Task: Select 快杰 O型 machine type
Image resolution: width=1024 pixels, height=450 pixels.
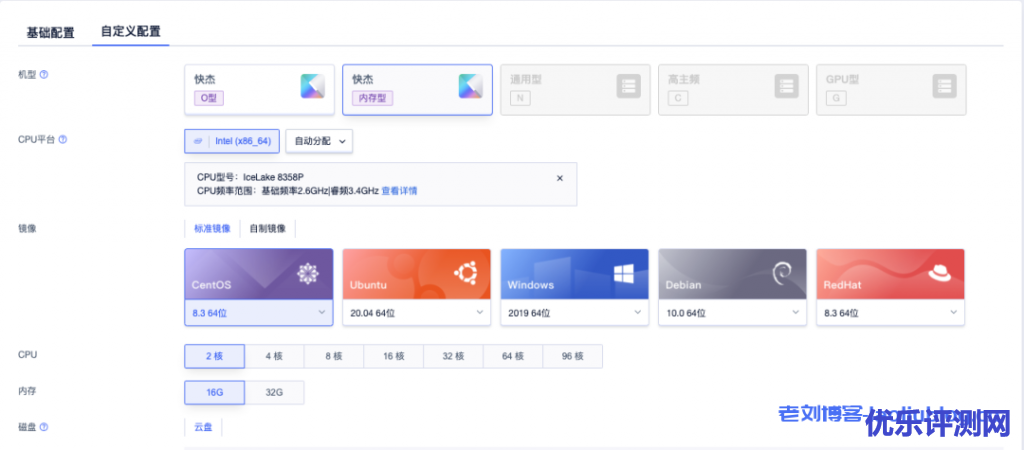Action: pos(259,90)
